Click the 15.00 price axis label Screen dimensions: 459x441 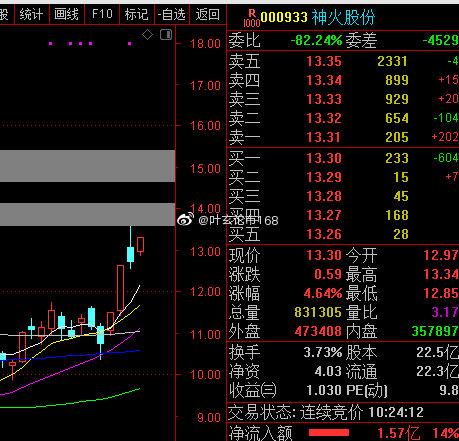(x=205, y=169)
